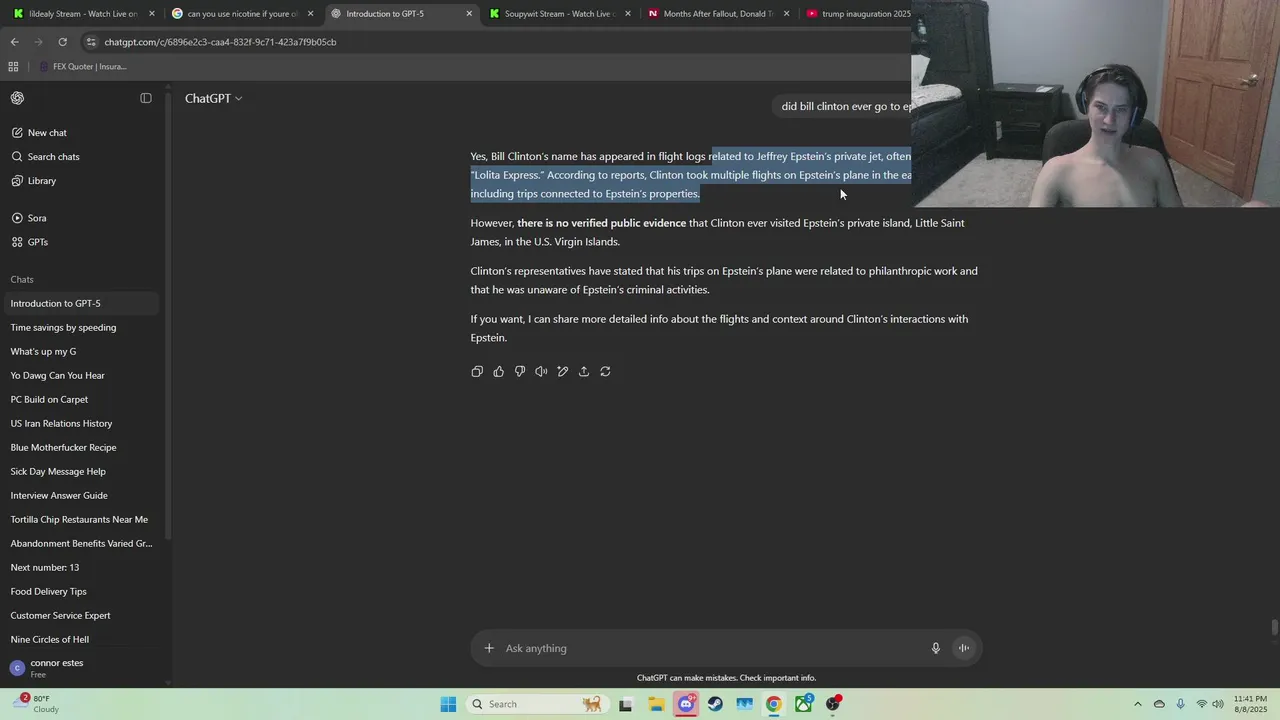Open Sora from the sidebar
This screenshot has height=720, width=1280.
point(37,218)
